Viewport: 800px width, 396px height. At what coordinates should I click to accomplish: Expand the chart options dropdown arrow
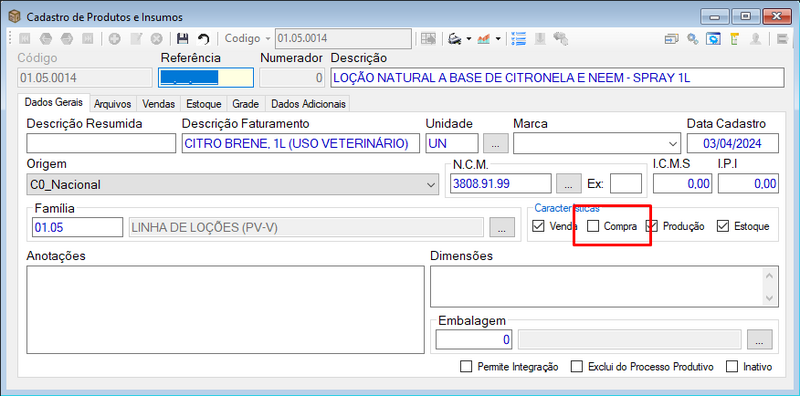click(x=498, y=39)
